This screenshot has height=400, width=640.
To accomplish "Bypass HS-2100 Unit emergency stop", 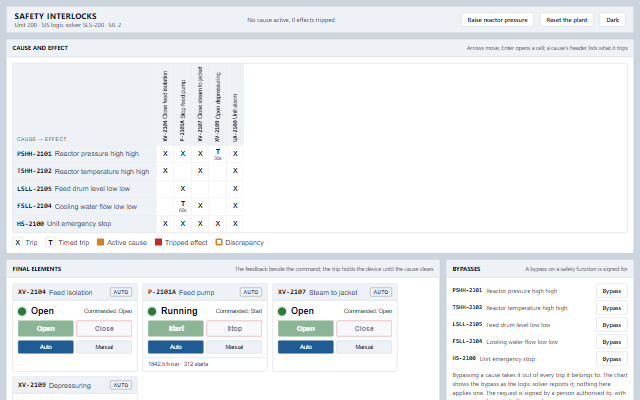I will (611, 359).
